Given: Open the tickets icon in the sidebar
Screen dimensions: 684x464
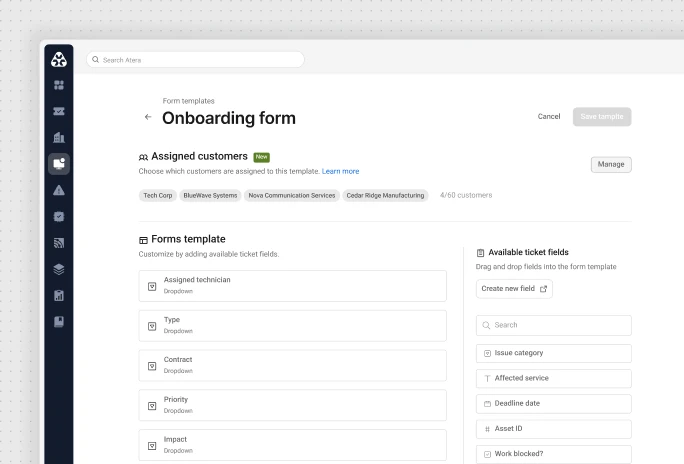Looking at the screenshot, I should (59, 111).
